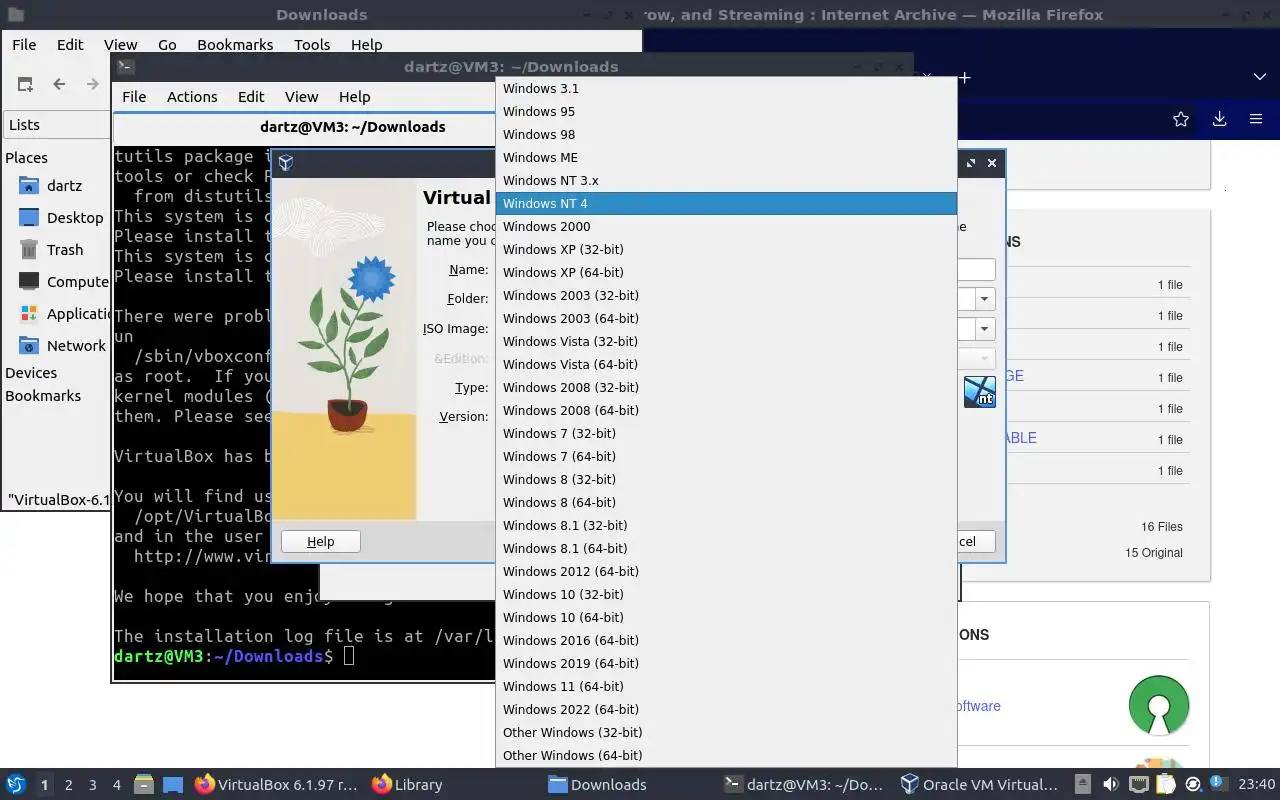Pick Windows Vista (32-bit) option
The width and height of the screenshot is (1280, 800).
pos(726,341)
